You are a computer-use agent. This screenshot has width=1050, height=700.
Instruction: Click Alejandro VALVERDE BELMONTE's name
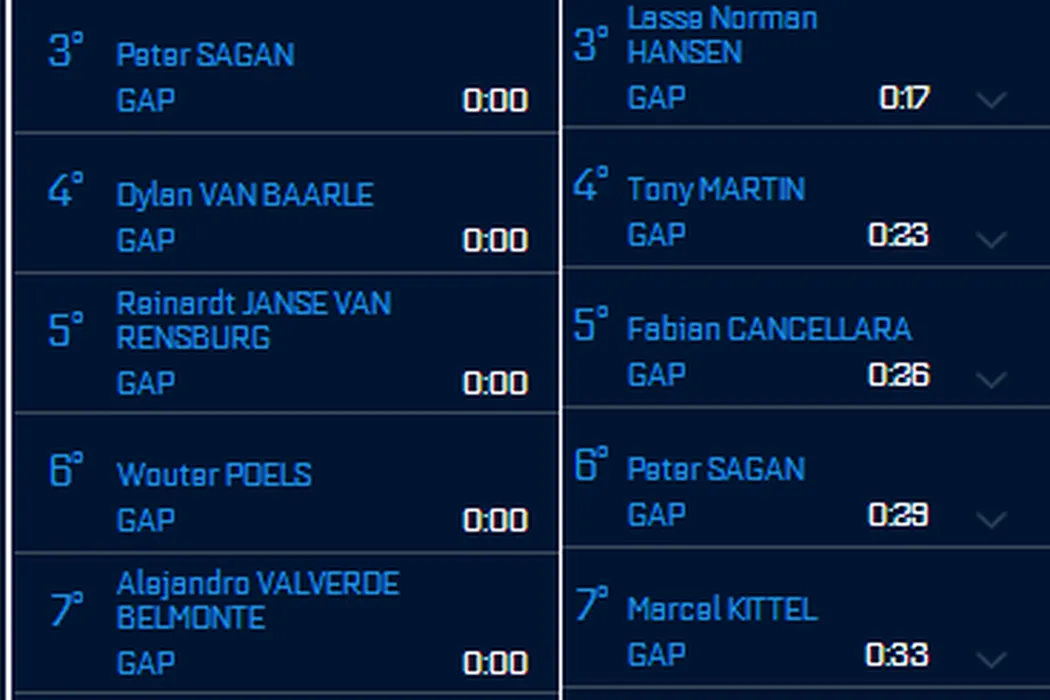pyautogui.click(x=257, y=600)
